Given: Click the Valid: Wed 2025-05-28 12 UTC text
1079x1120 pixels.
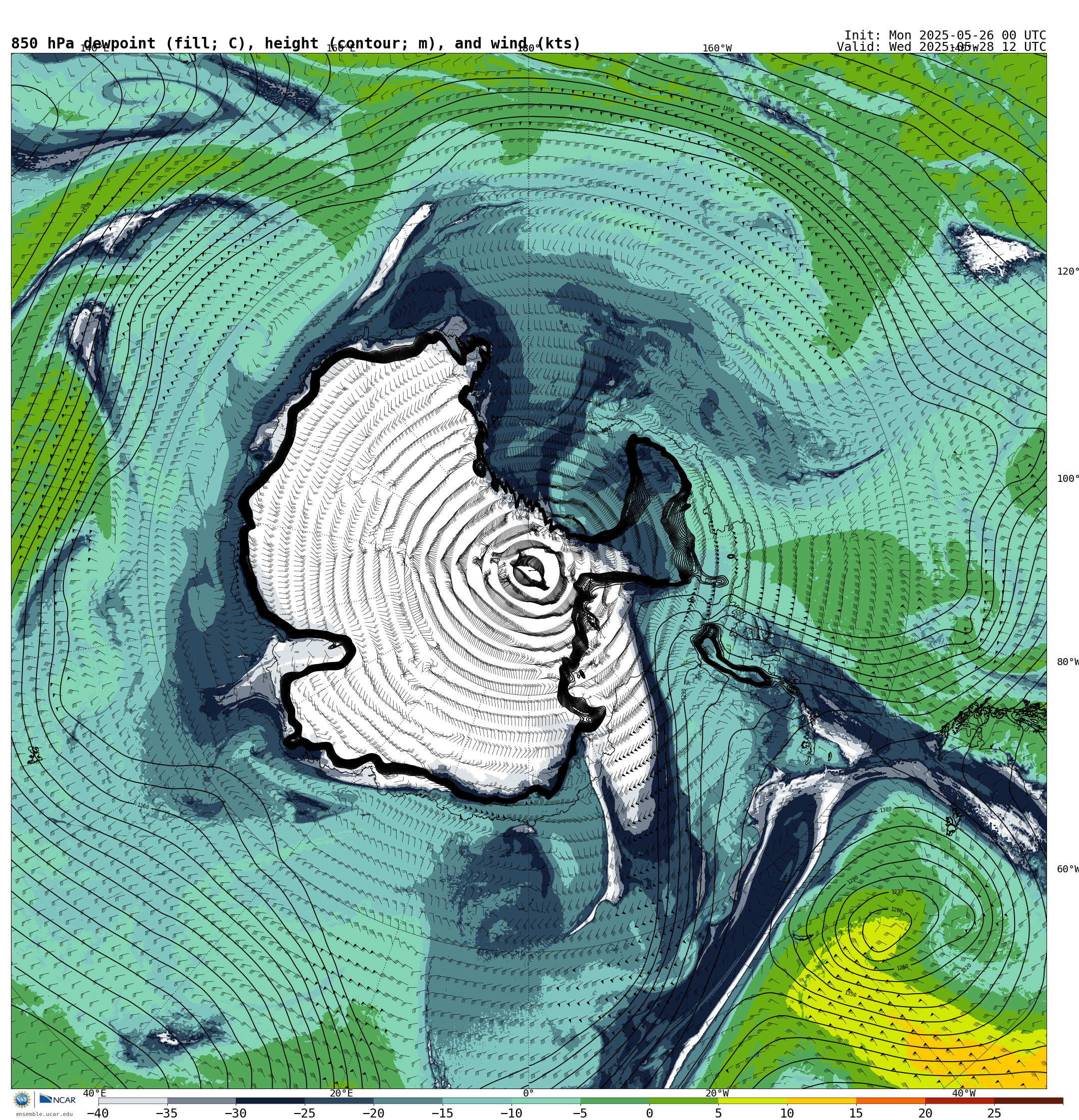Looking at the screenshot, I should pos(941,47).
